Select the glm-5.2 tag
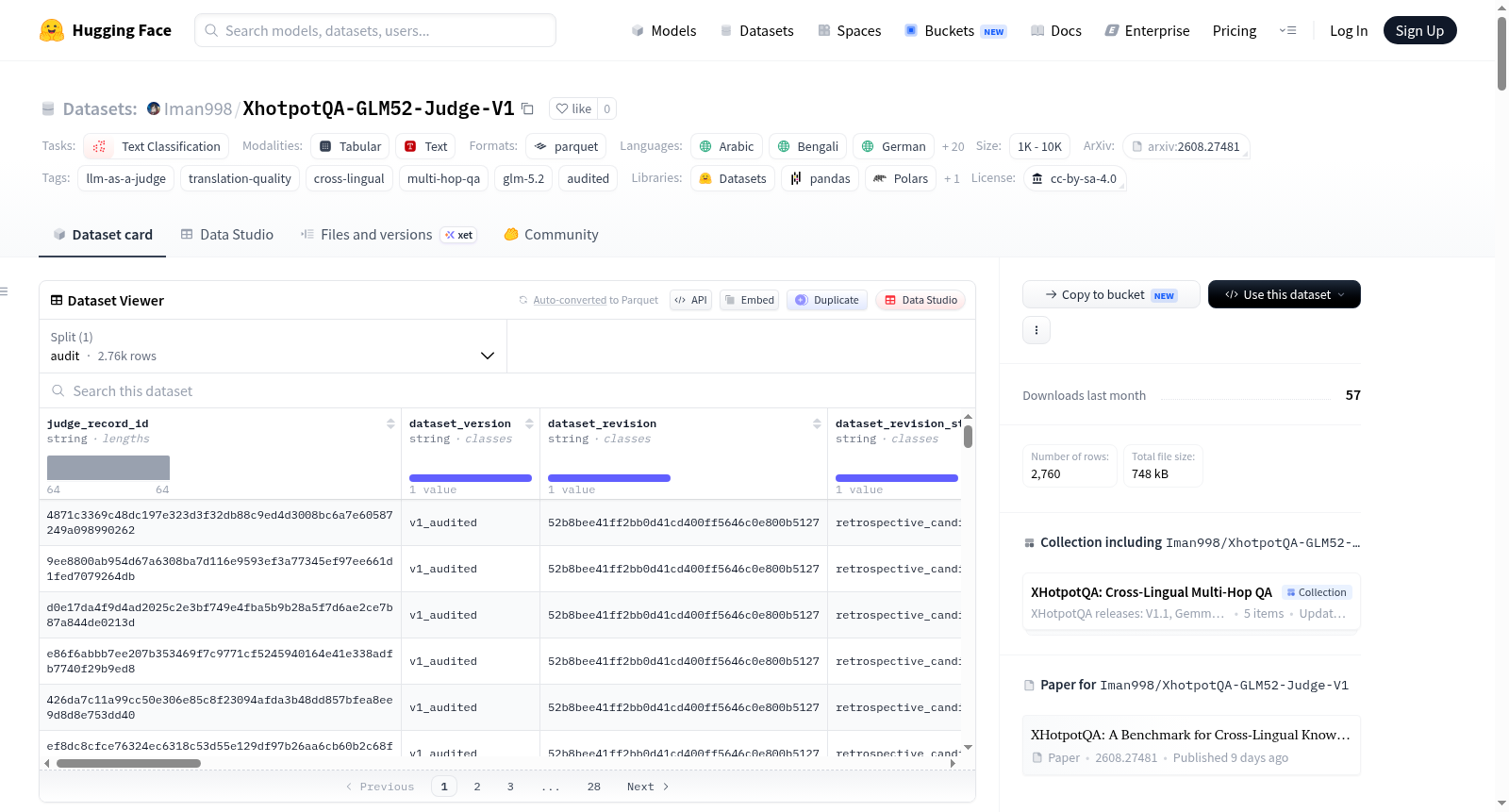 tap(523, 178)
